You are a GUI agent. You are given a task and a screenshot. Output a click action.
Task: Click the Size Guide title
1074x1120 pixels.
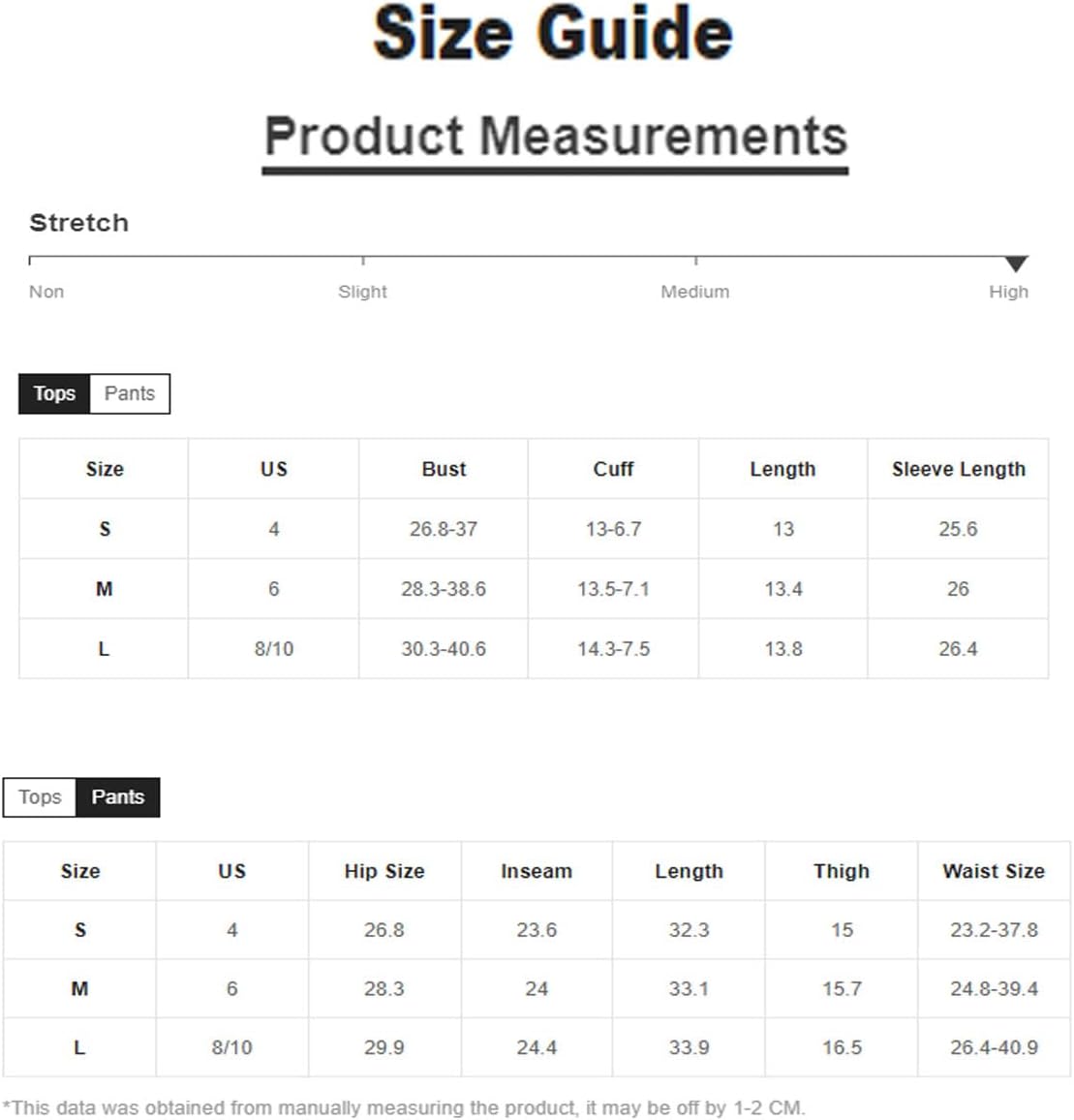pyautogui.click(x=553, y=33)
